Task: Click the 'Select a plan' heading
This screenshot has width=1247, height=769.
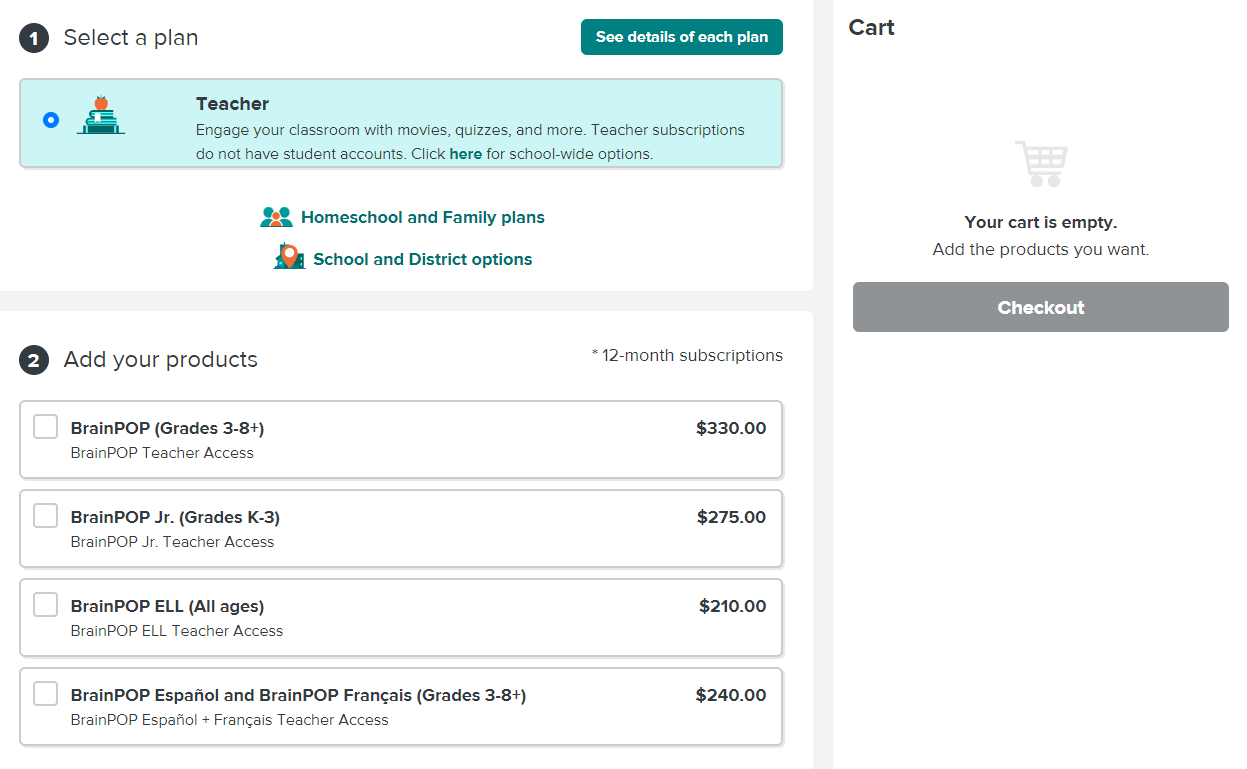Action: [131, 38]
